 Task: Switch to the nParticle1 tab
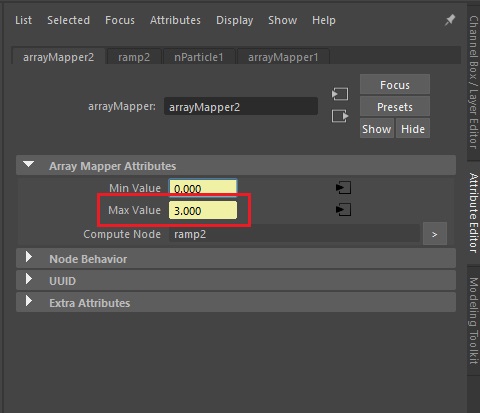click(x=199, y=57)
